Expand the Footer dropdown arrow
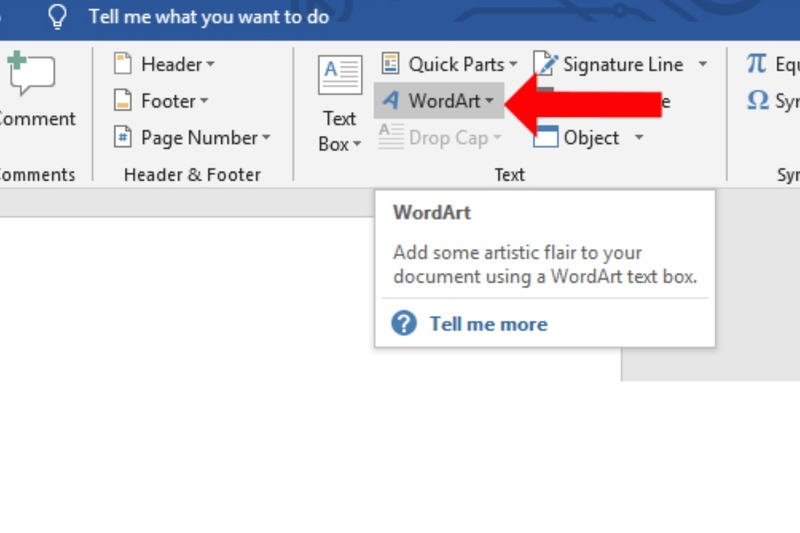 pyautogui.click(x=204, y=100)
